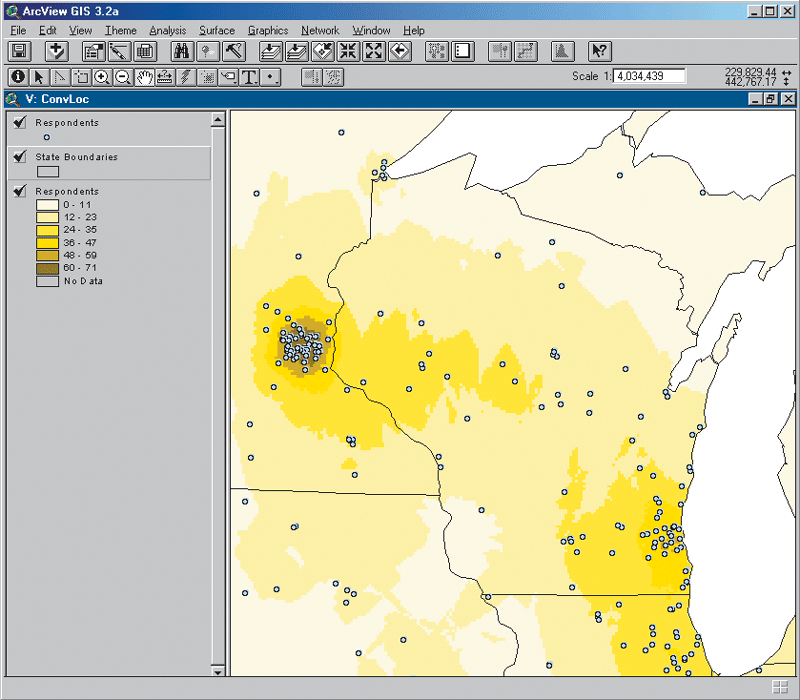This screenshot has height=700, width=800.
Task: Click the 60 - 71 legend color swatch
Action: click(47, 269)
